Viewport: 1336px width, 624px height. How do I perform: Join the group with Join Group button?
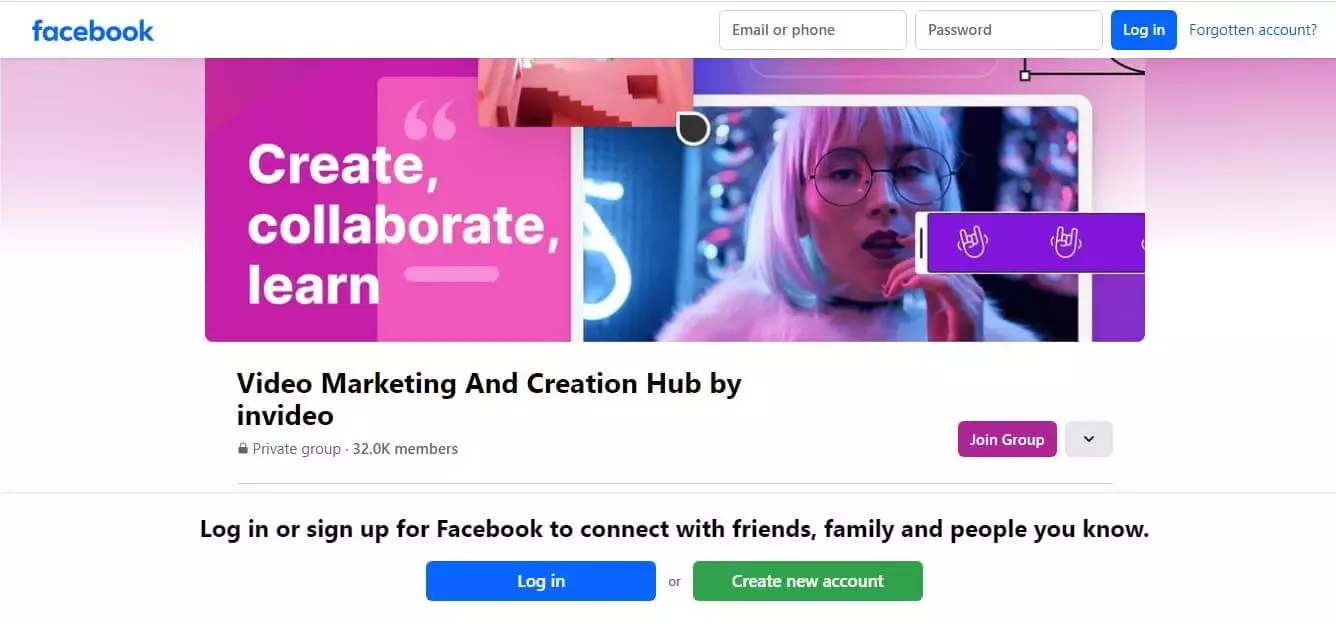pos(1007,439)
